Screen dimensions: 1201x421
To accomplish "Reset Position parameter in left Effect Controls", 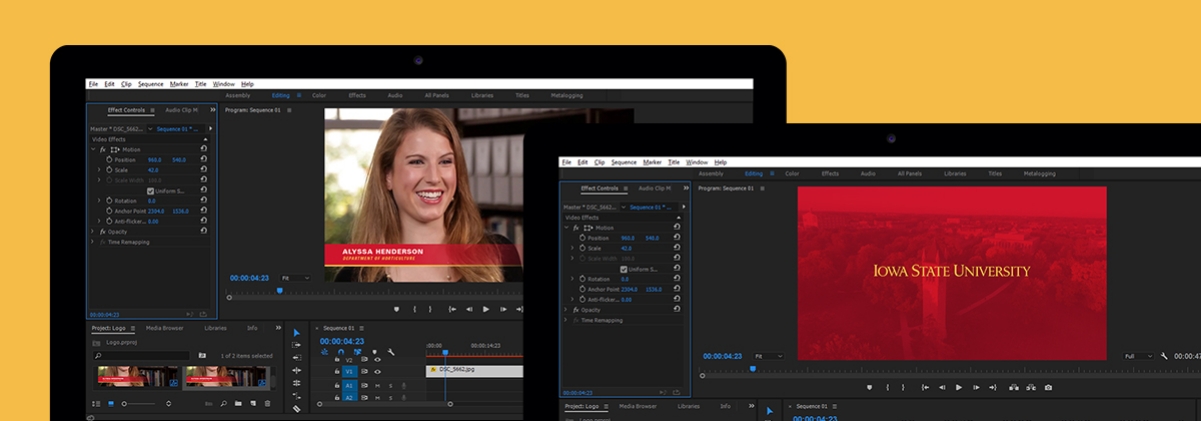I will 204,160.
